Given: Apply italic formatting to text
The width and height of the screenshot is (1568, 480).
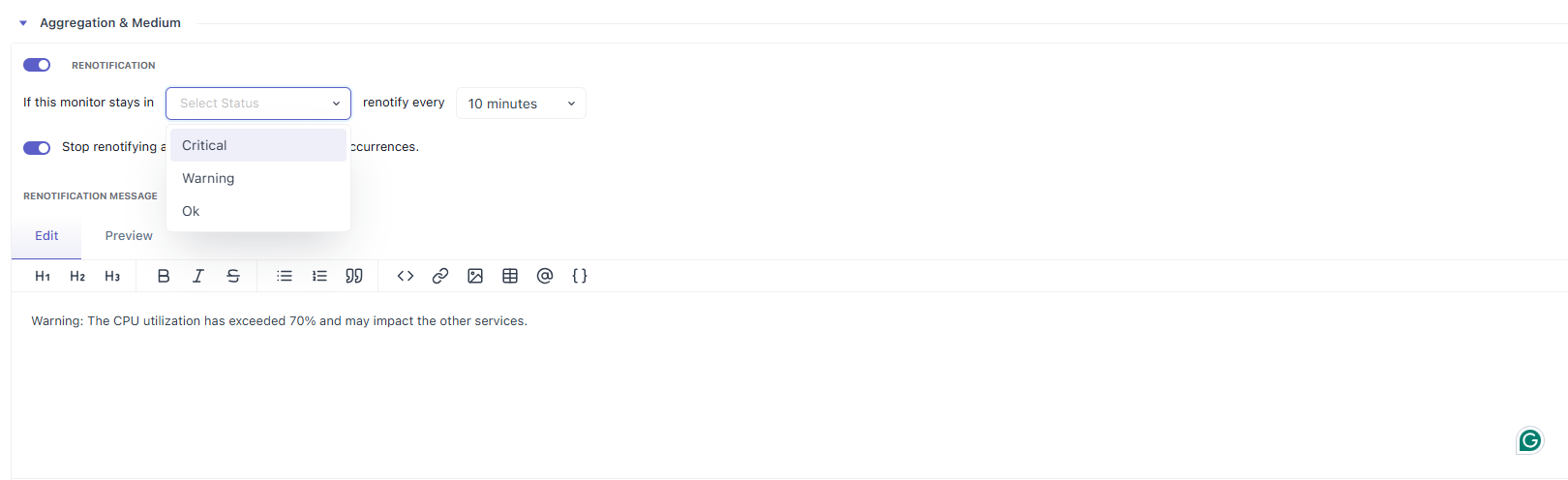Looking at the screenshot, I should point(198,276).
